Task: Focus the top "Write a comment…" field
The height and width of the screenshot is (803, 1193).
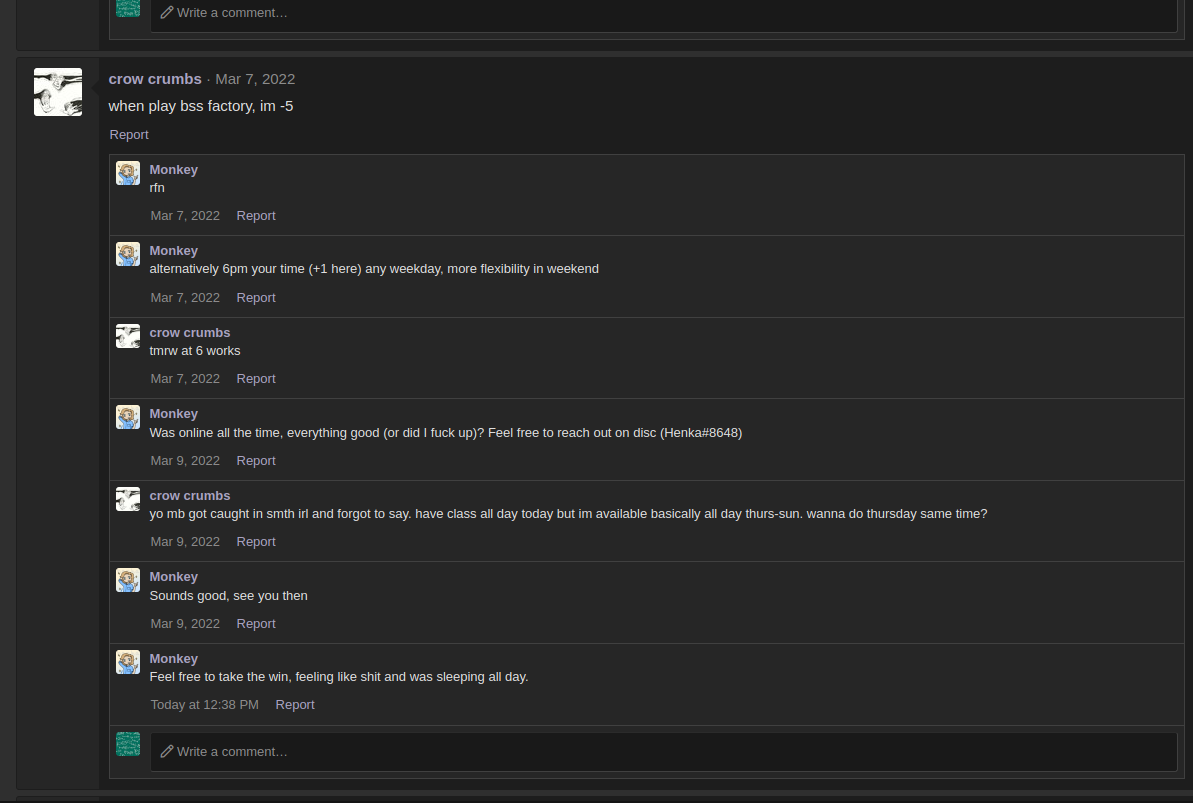Action: (663, 14)
